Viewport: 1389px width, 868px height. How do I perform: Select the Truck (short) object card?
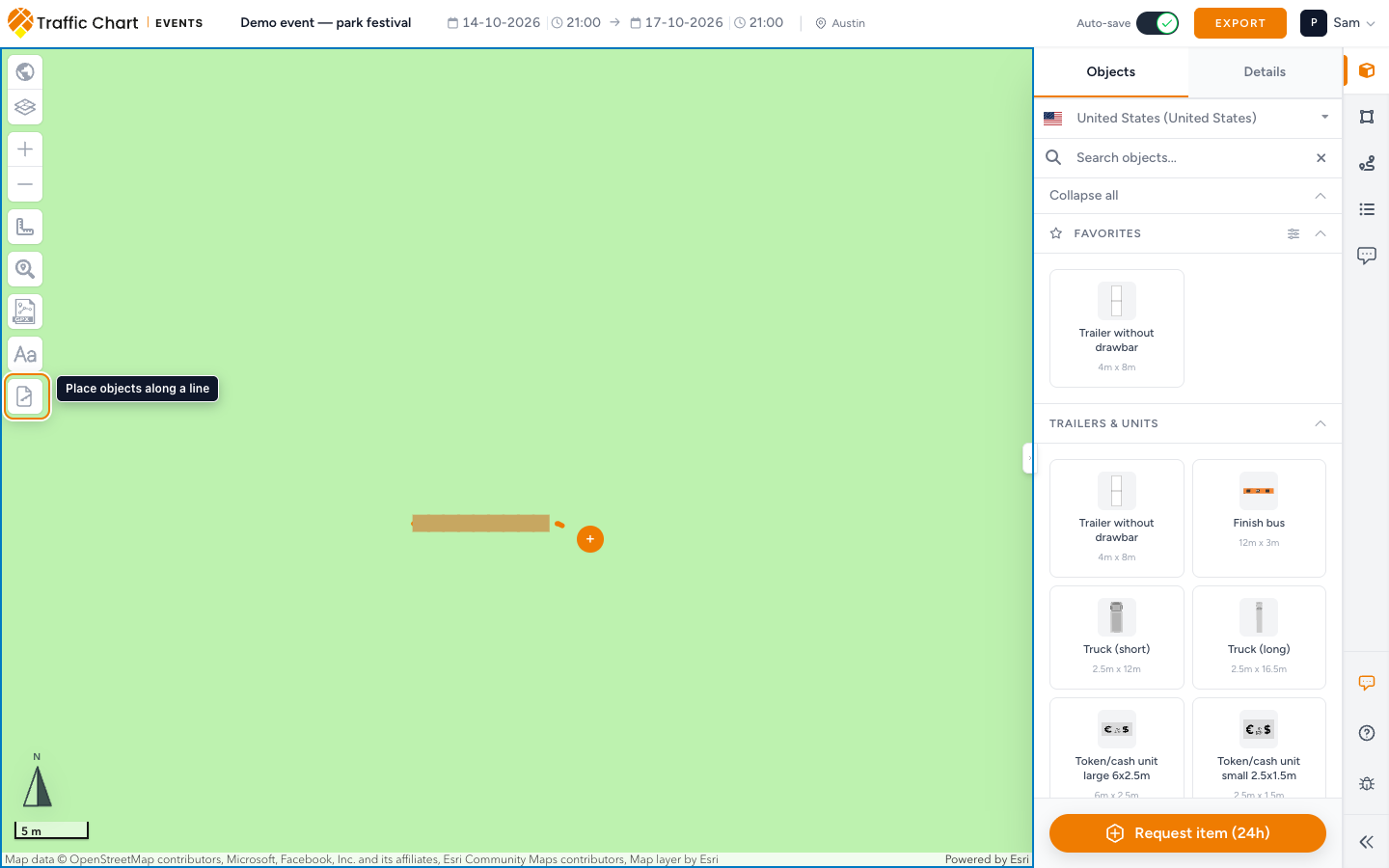pyautogui.click(x=1117, y=637)
